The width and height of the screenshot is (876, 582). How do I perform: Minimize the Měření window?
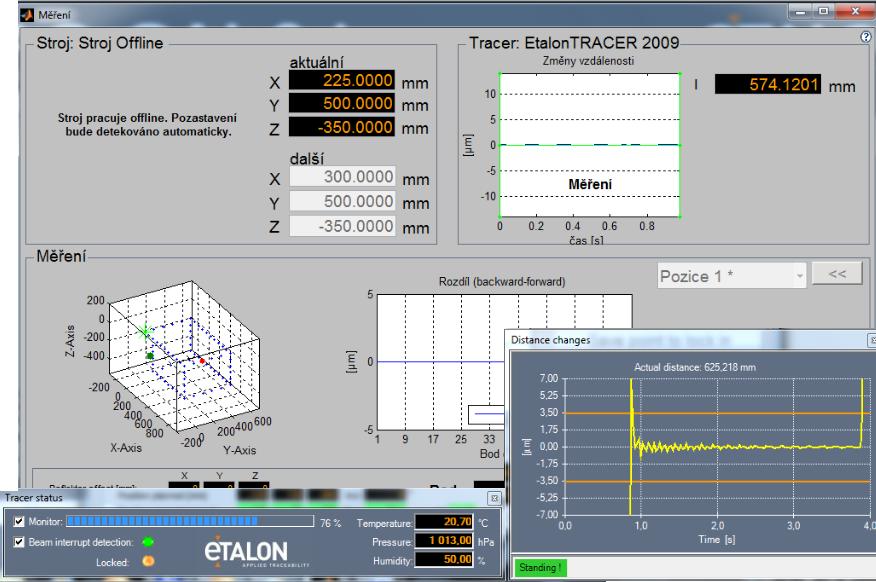(801, 11)
